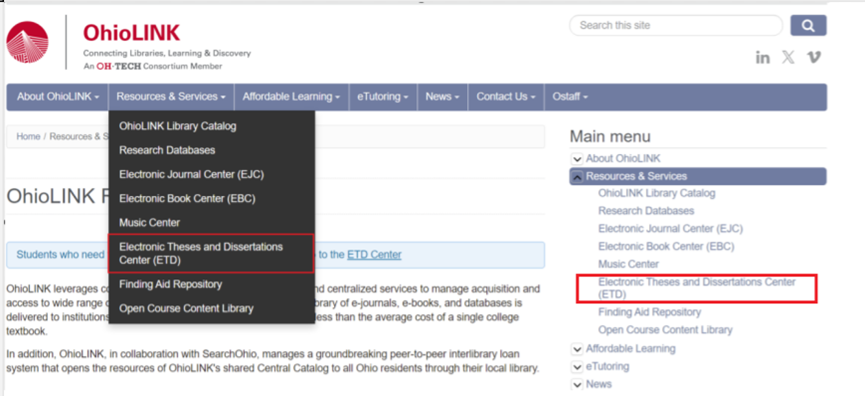This screenshot has width=865, height=396.
Task: Expand News in Main menu
Action: pyautogui.click(x=577, y=384)
